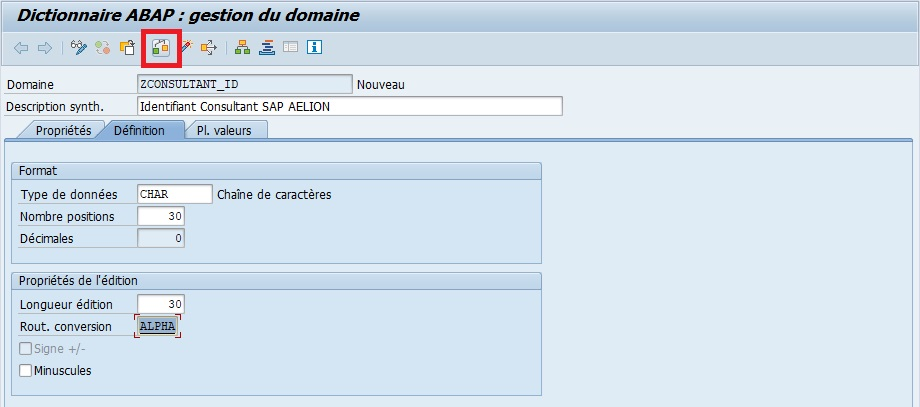920x407 pixels.
Task: Click the Description synth. text field
Action: click(x=349, y=106)
